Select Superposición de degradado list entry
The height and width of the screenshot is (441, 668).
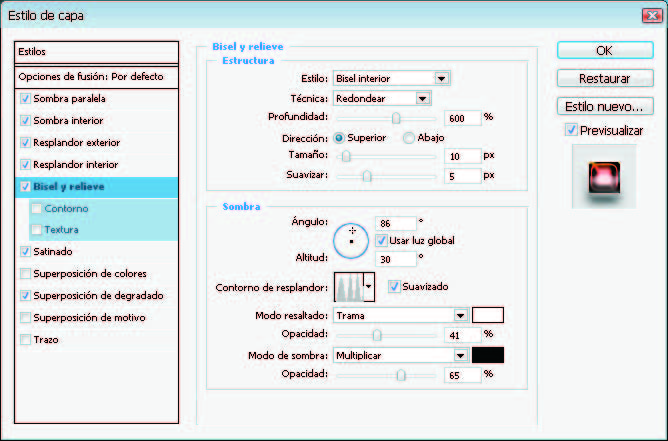pos(98,295)
